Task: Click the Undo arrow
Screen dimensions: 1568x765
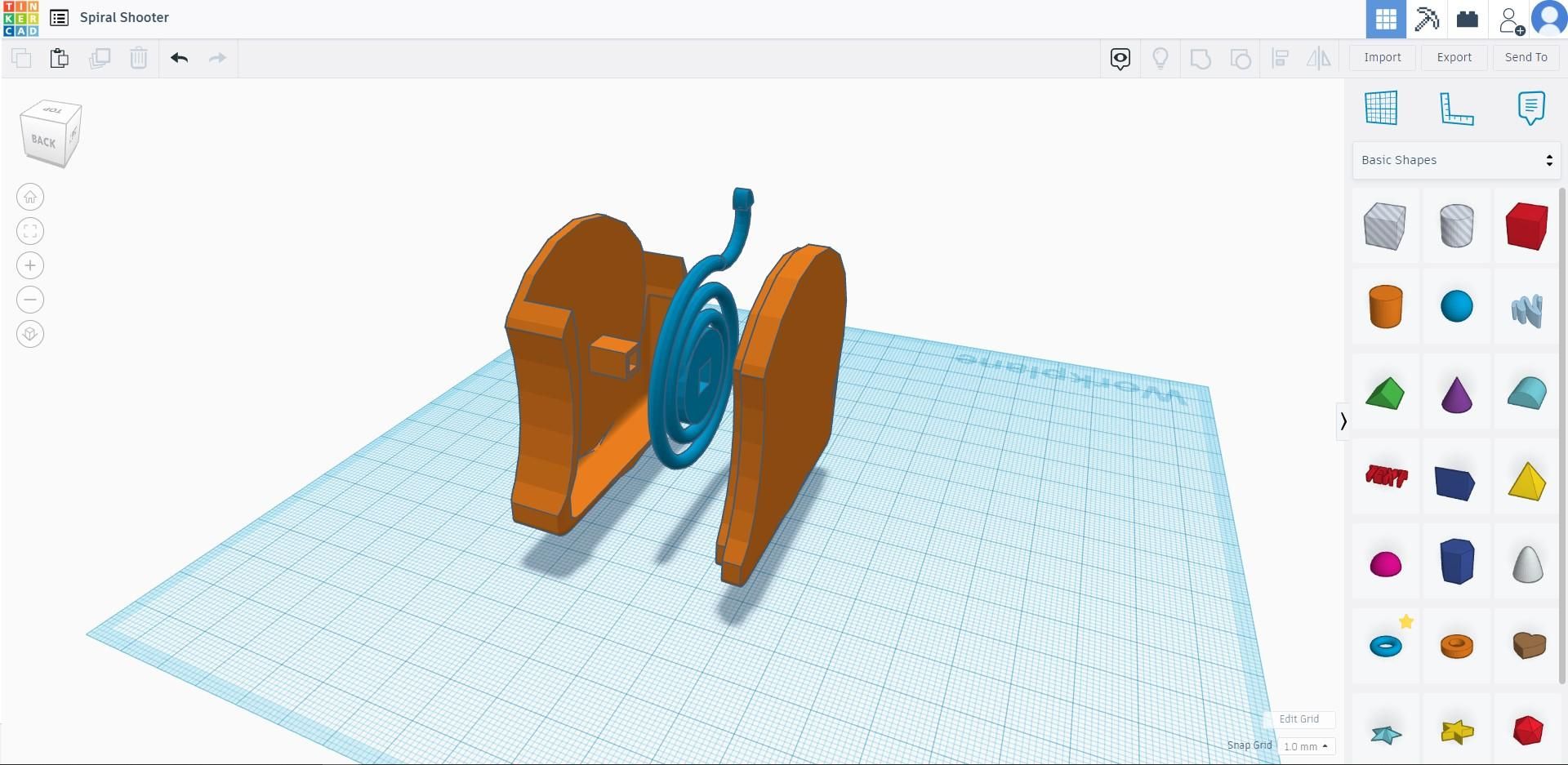Action: point(178,58)
